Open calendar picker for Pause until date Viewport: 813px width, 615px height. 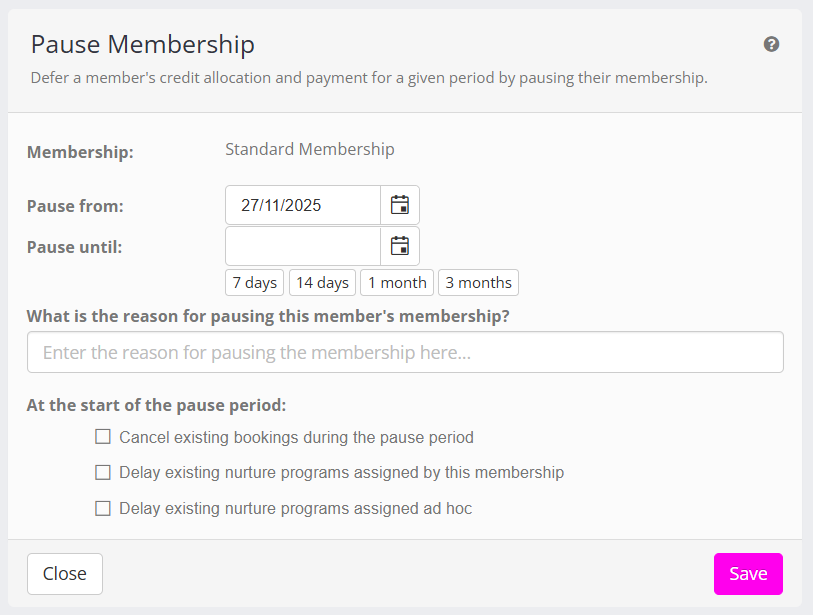[x=400, y=246]
